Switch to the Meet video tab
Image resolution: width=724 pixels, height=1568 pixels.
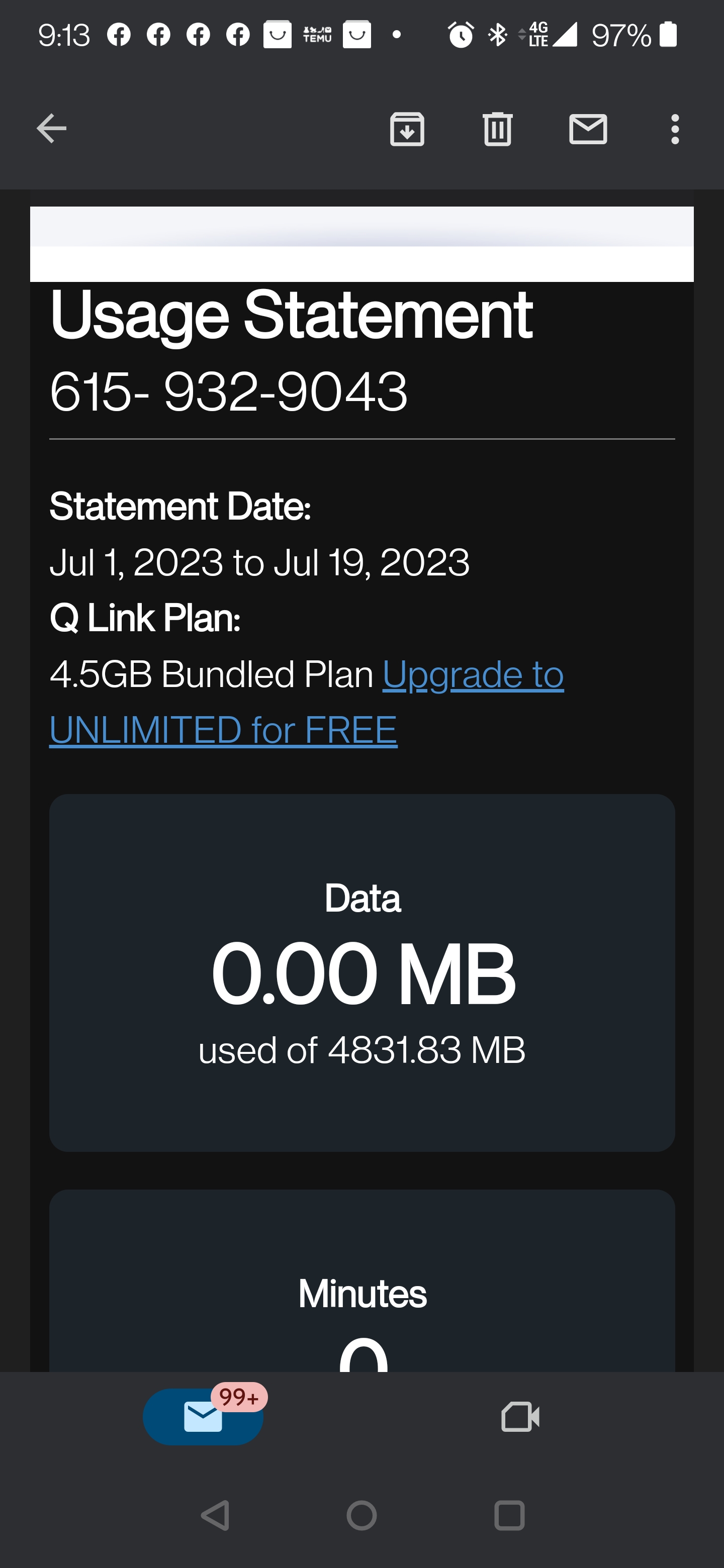pos(520,1416)
